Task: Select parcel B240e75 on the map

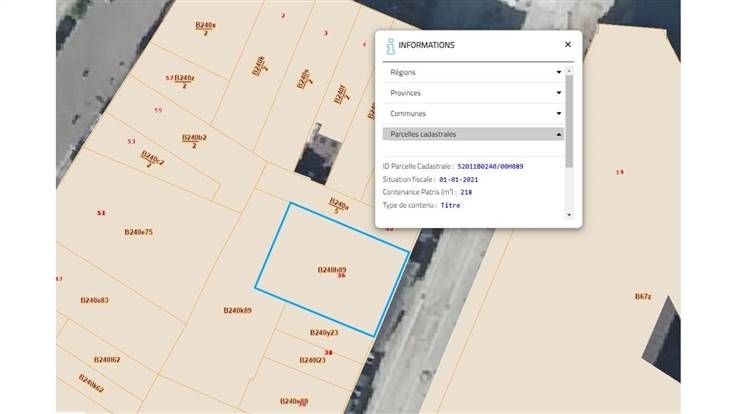Action: click(x=137, y=232)
